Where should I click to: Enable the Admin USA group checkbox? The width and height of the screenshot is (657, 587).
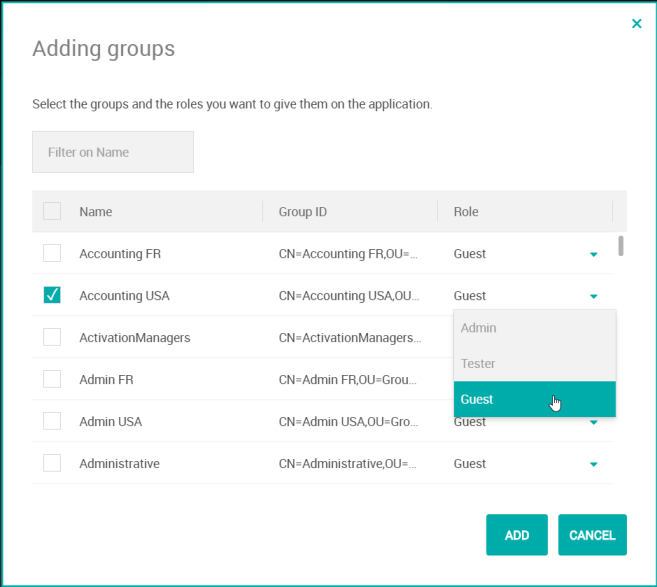[52, 421]
